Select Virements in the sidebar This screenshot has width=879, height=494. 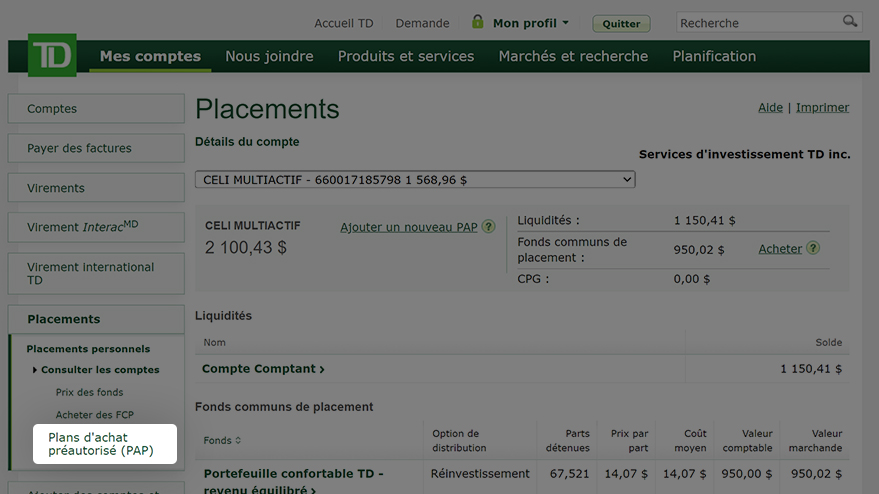point(96,188)
